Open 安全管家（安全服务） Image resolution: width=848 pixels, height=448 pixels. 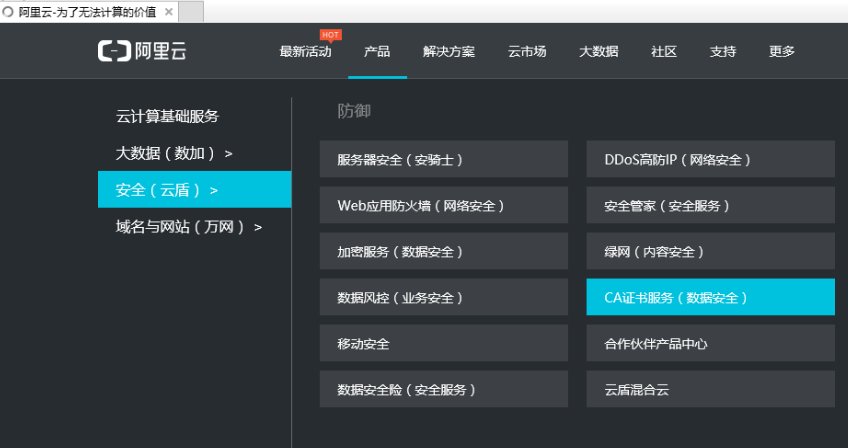click(711, 205)
